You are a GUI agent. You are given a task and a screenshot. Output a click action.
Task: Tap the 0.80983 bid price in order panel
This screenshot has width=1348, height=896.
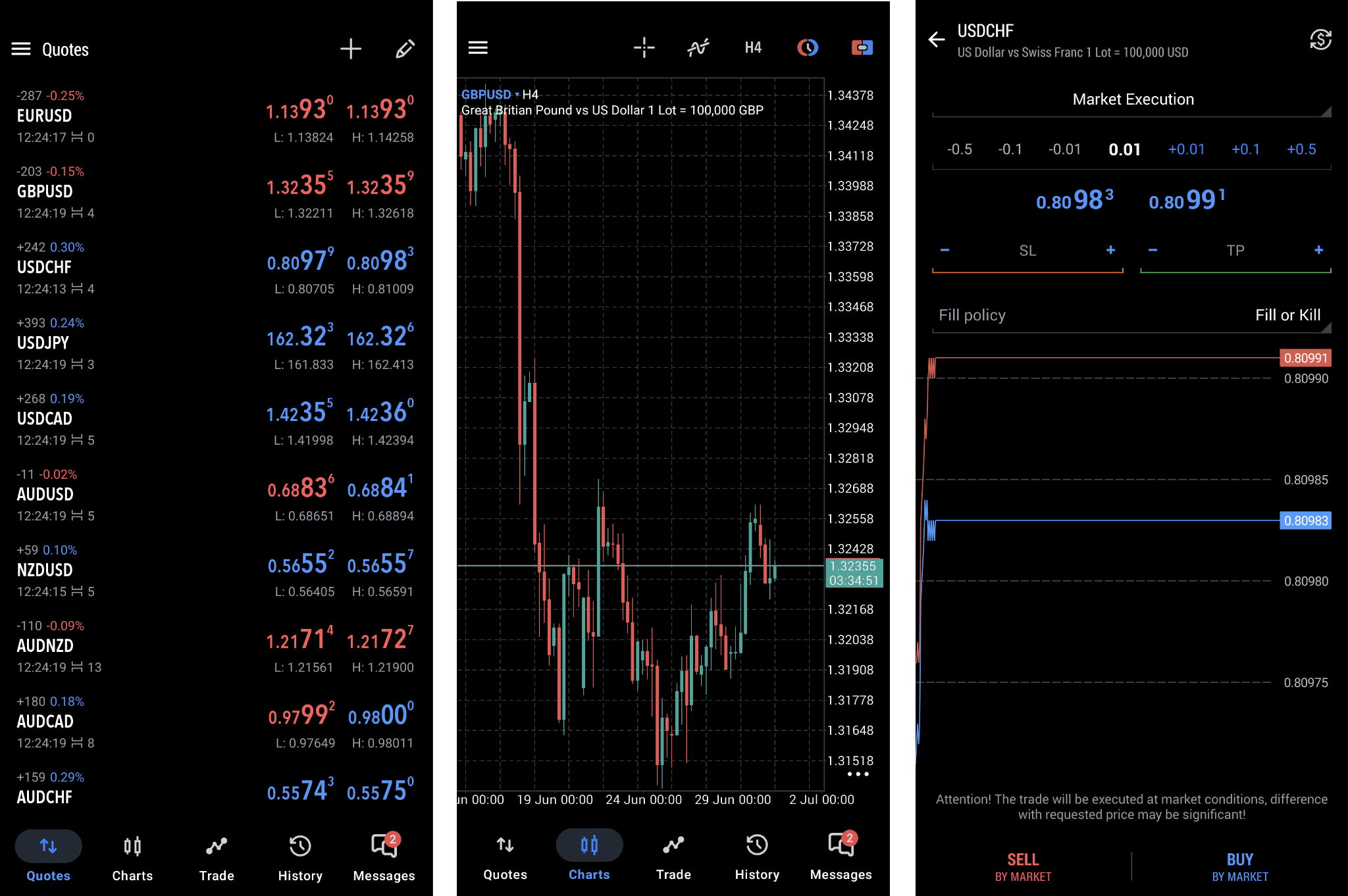tap(1075, 200)
